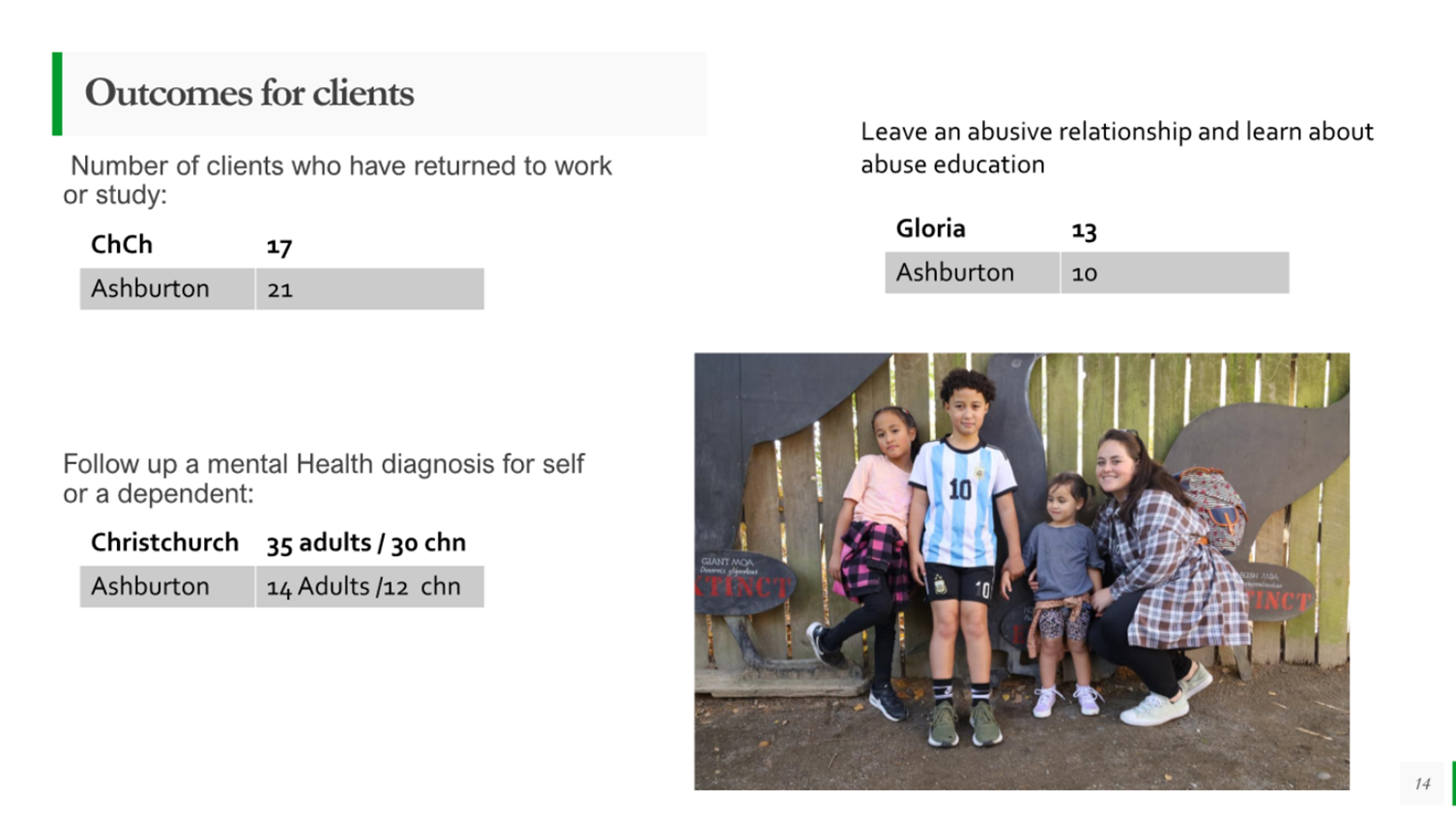Viewport: 1456px width, 820px height.
Task: Click the returned to work or study text
Action: [x=337, y=180]
